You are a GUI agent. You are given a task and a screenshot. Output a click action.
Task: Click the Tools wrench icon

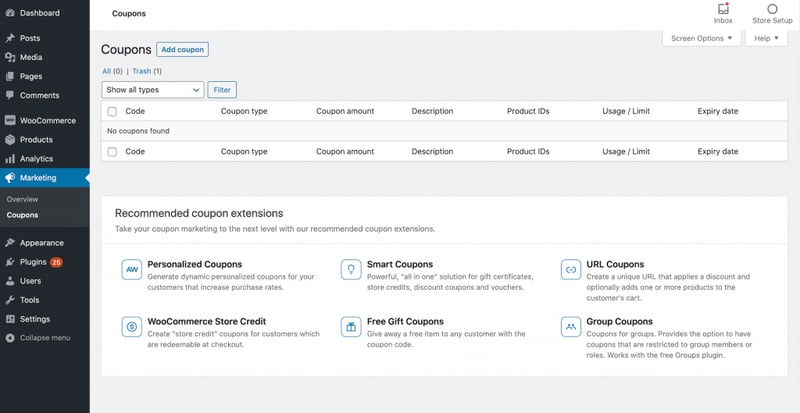pyautogui.click(x=10, y=300)
